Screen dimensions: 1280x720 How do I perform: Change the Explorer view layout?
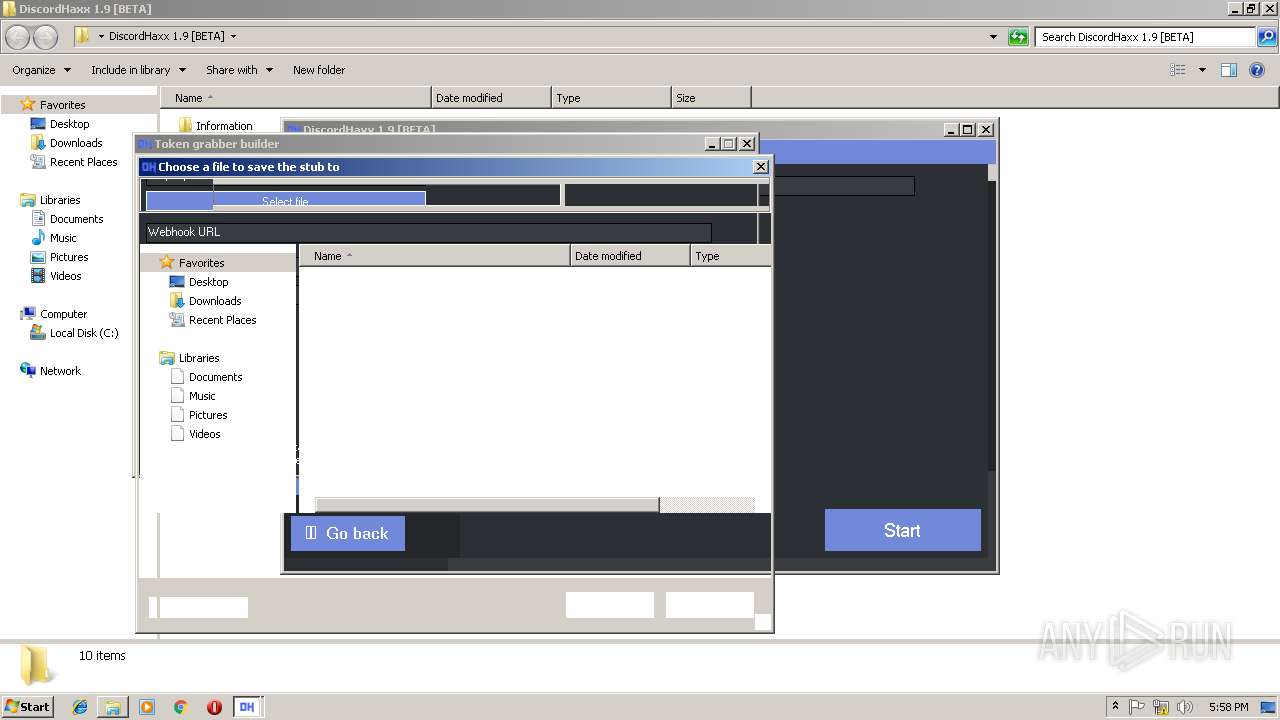pos(1178,70)
